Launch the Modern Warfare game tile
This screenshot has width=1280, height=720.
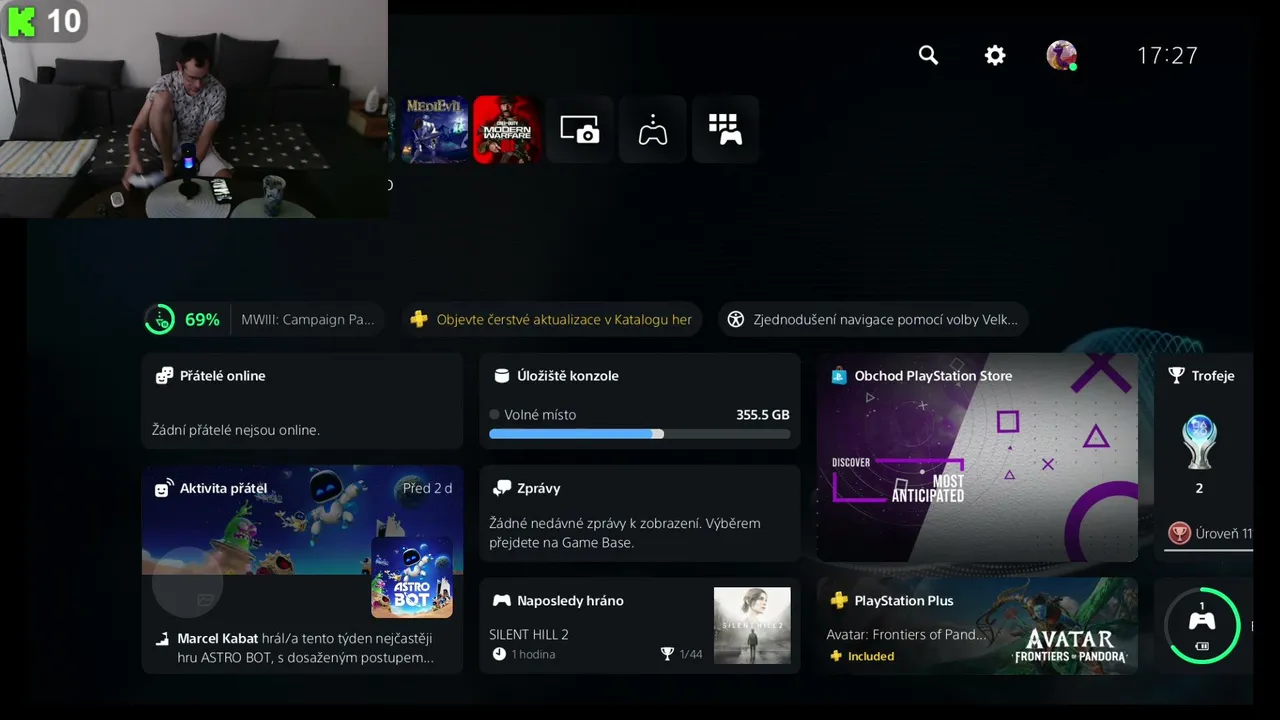click(x=507, y=129)
